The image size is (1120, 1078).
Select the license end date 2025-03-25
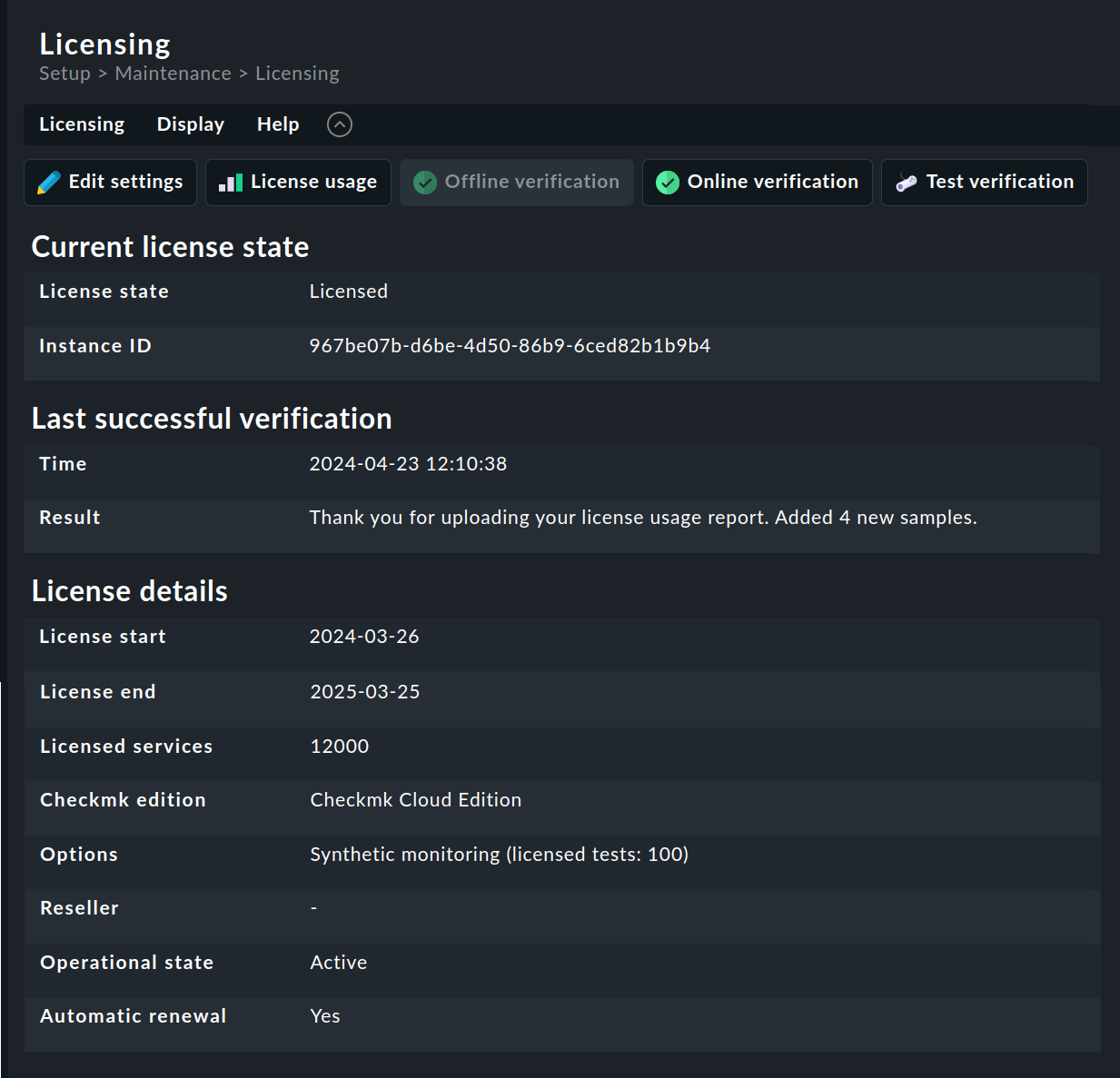pyautogui.click(x=365, y=692)
